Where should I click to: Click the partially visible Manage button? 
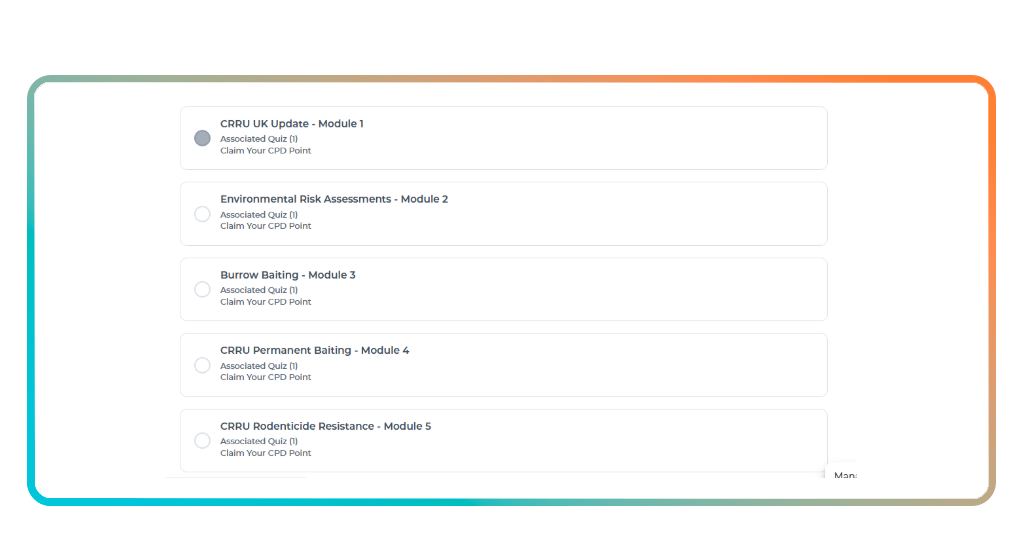843,476
